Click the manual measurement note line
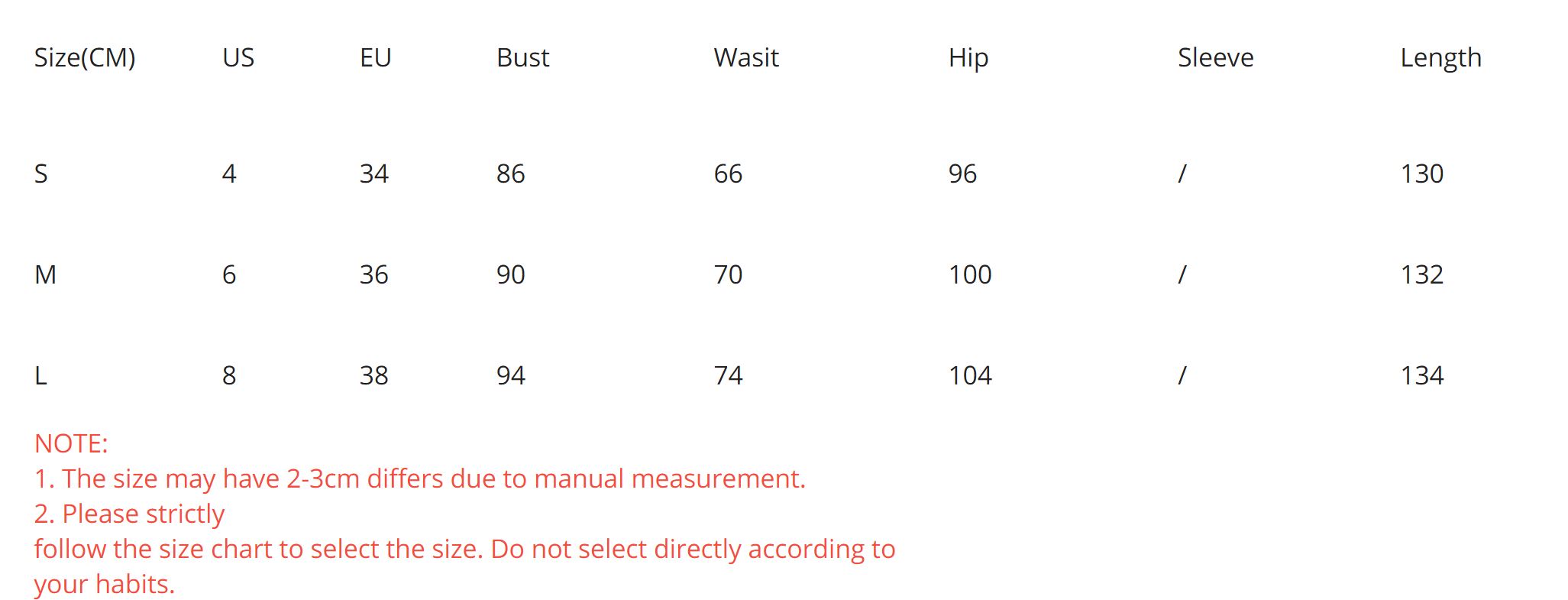Image resolution: width=1568 pixels, height=600 pixels. tap(420, 479)
